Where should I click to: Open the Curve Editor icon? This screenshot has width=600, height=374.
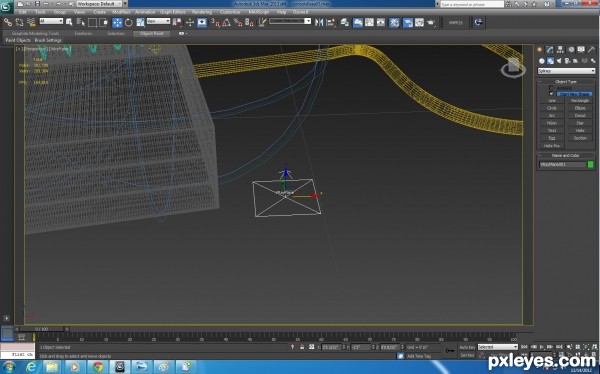click(369, 23)
